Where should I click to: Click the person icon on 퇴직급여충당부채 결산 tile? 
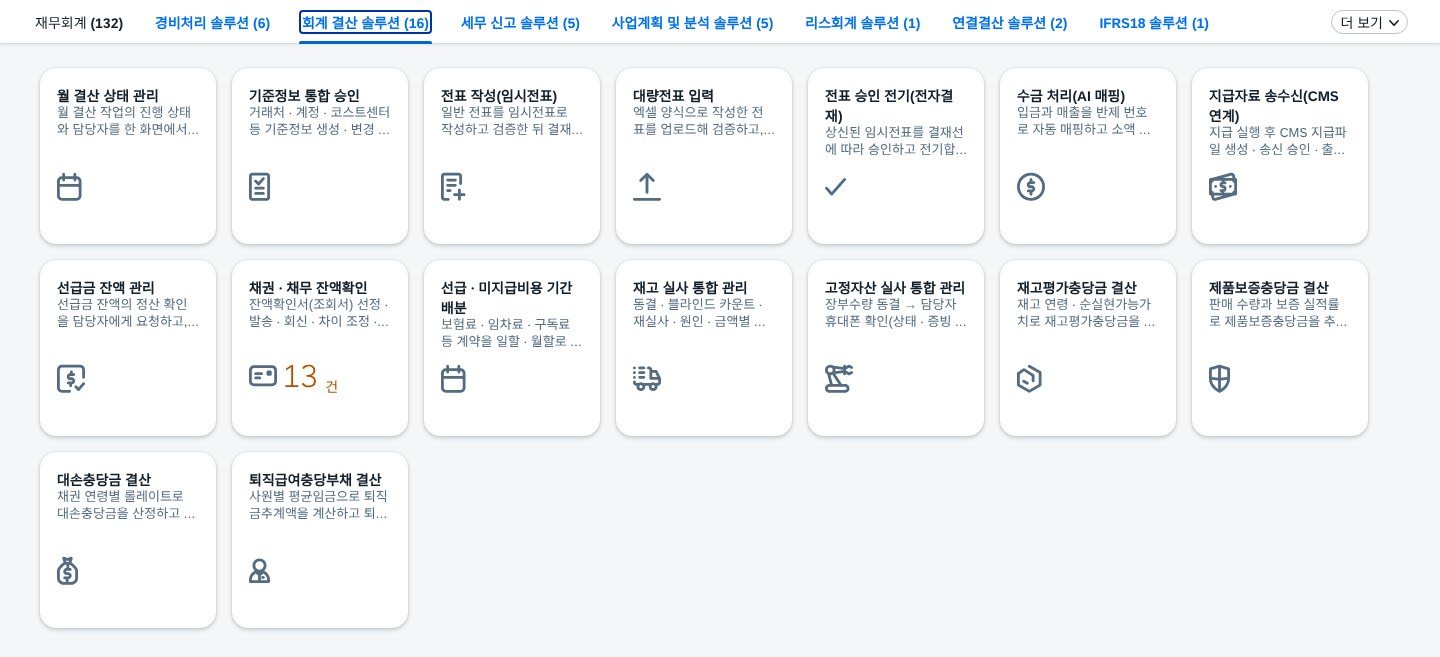259,571
